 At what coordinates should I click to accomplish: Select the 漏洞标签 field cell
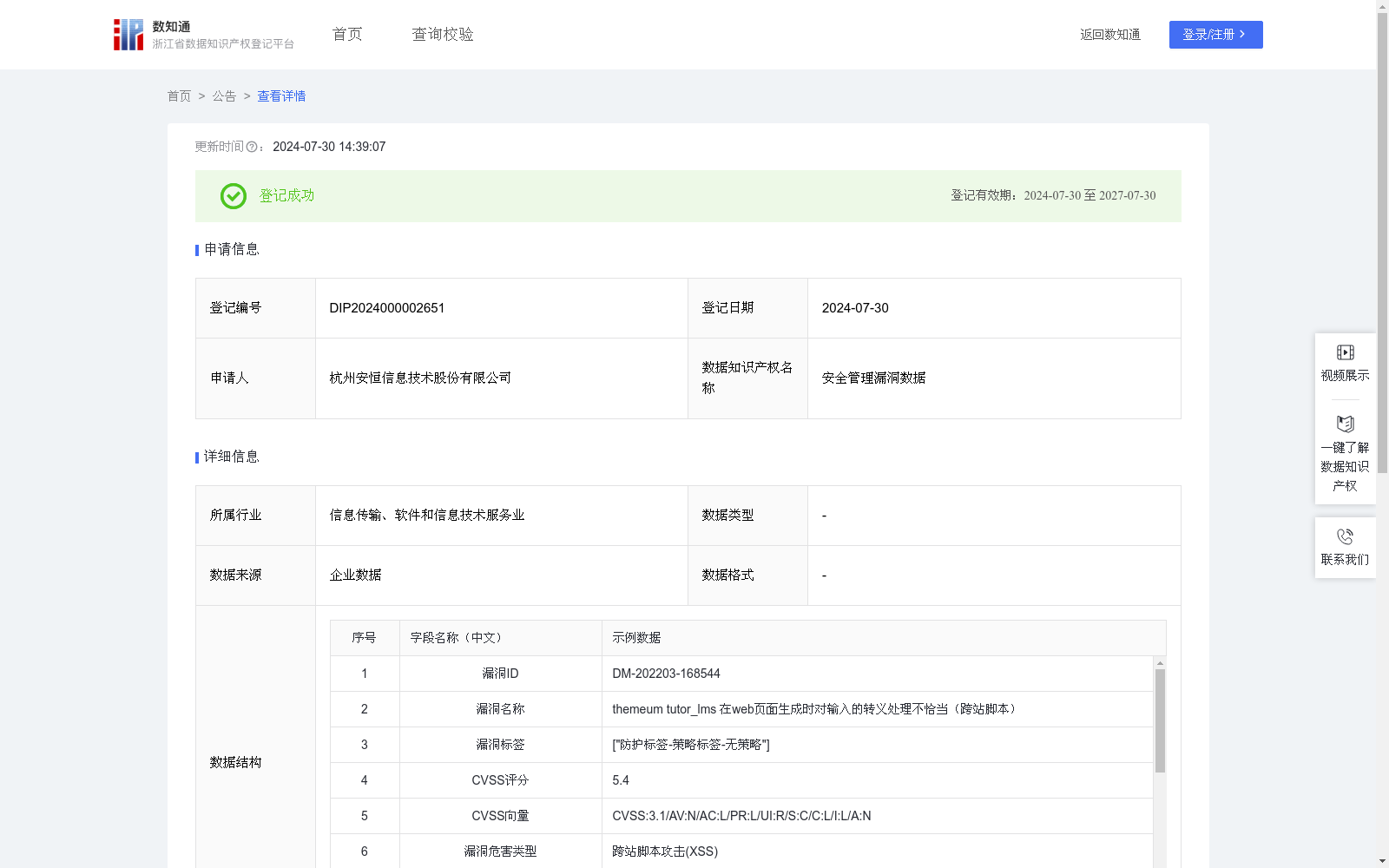pos(501,745)
